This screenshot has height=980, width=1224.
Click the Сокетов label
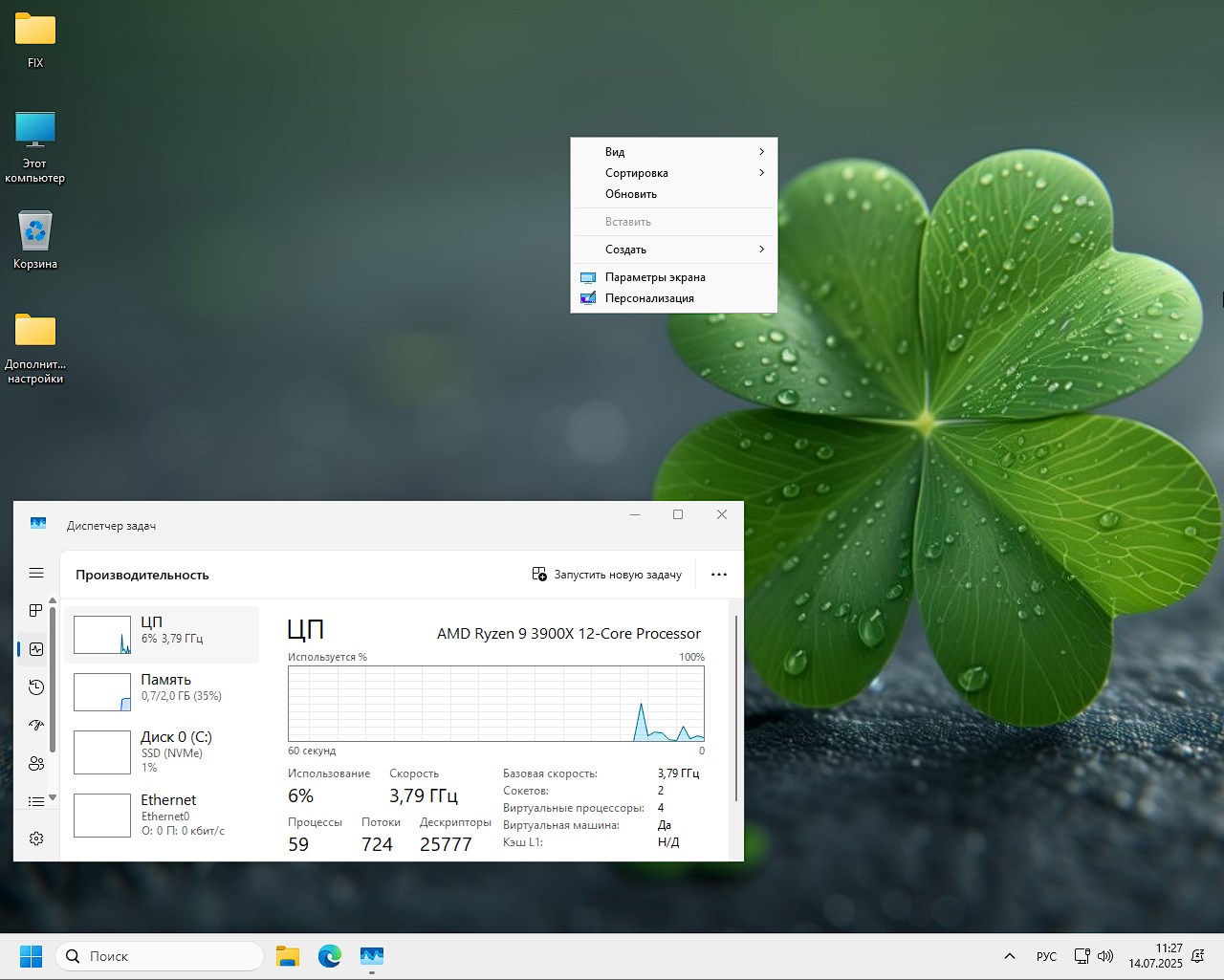tap(526, 791)
